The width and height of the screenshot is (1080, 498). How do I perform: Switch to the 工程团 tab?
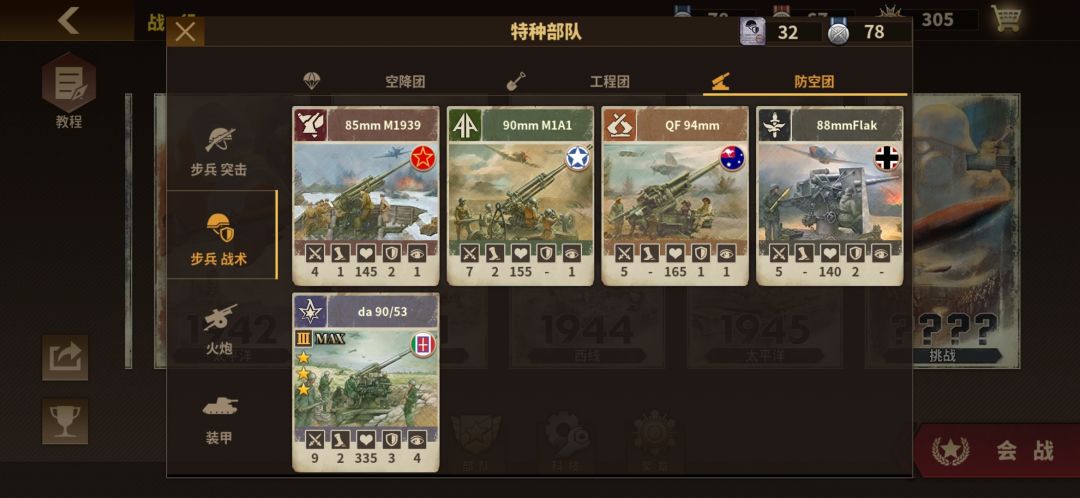coord(592,81)
